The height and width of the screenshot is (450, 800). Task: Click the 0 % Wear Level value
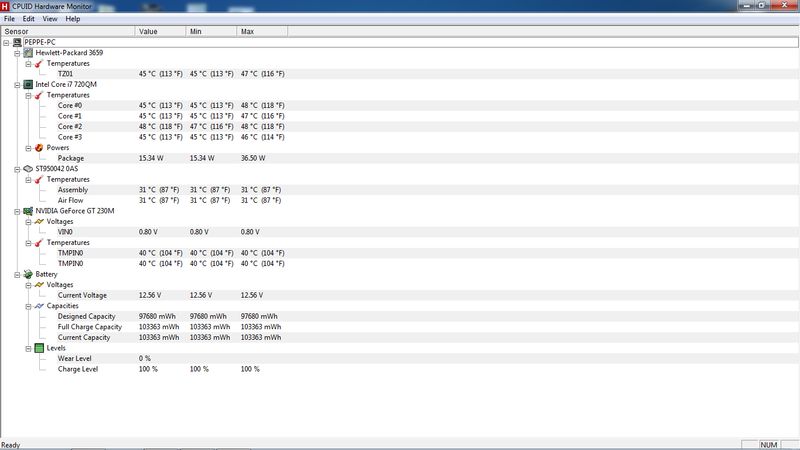[145, 359]
